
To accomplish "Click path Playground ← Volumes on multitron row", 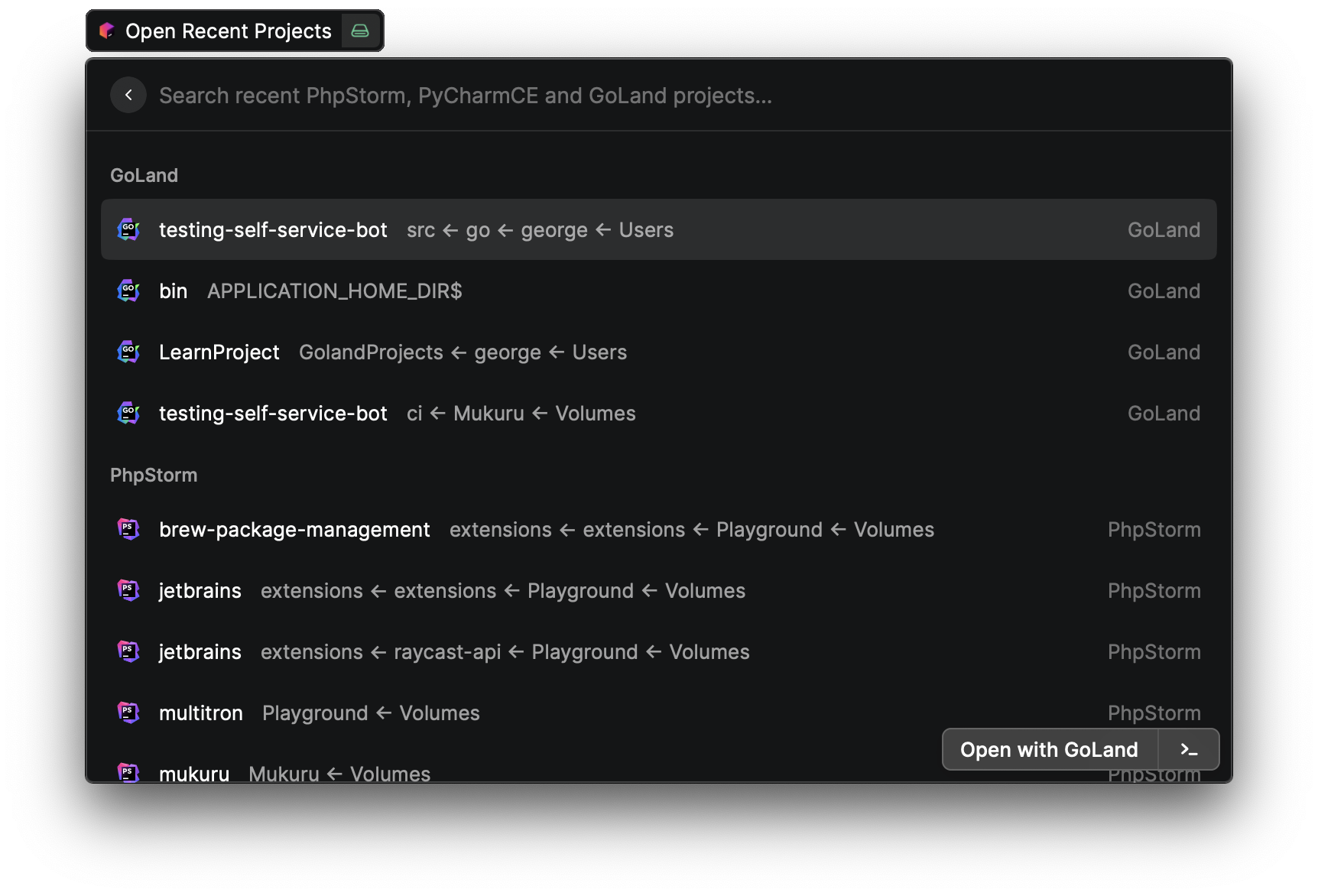I will [x=372, y=713].
